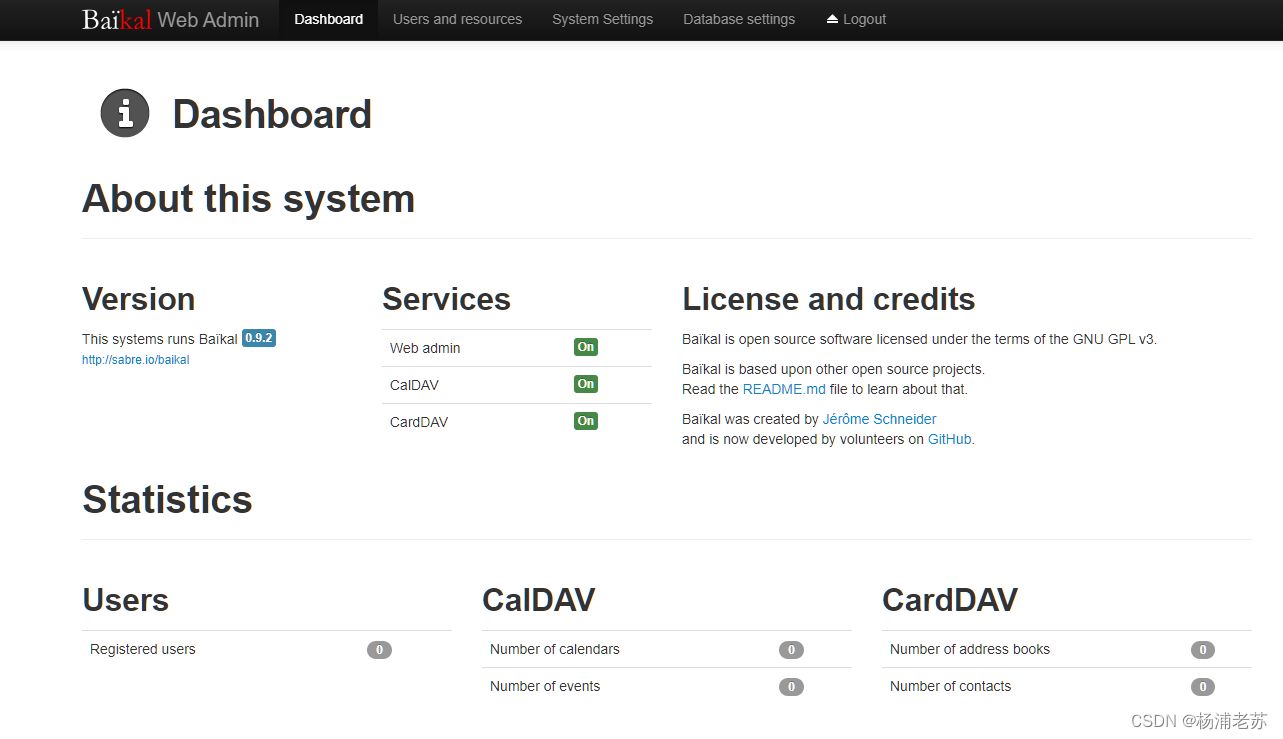
Task: Go to Users and resources
Action: coord(457,19)
